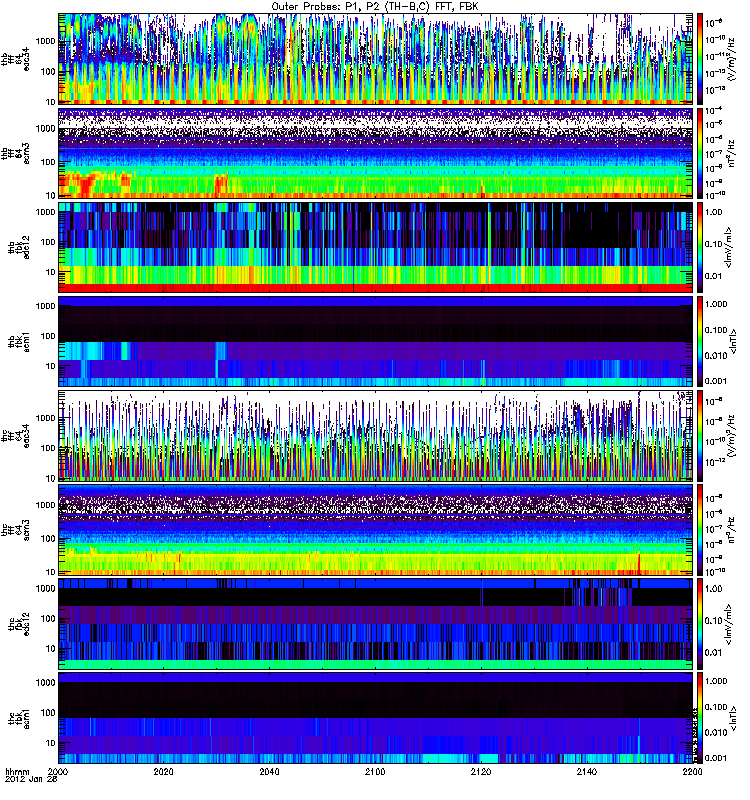The image size is (750, 800).
Task: Click the 2040 time tick label
Action: [x=270, y=773]
